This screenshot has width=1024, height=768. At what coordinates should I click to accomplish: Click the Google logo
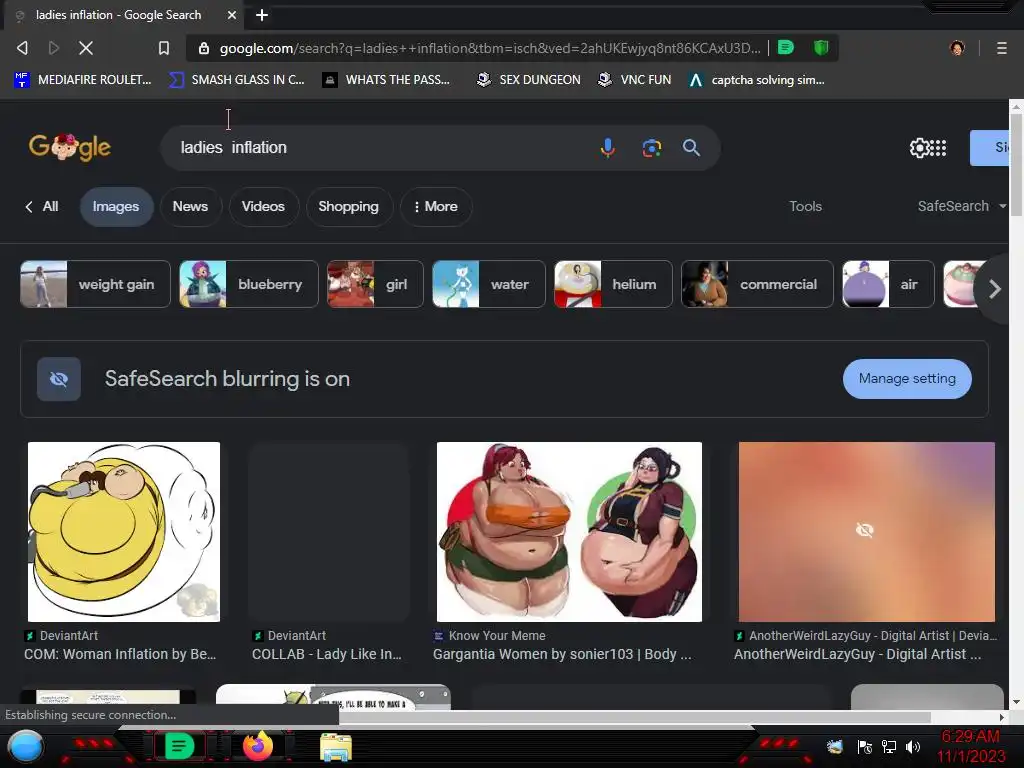(x=70, y=148)
